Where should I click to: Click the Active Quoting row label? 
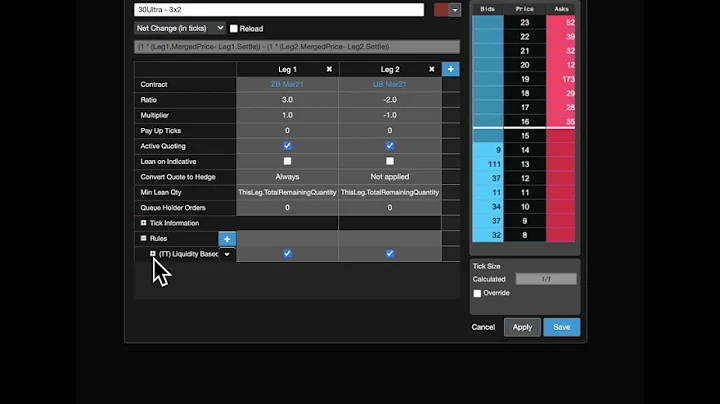[x=163, y=146]
